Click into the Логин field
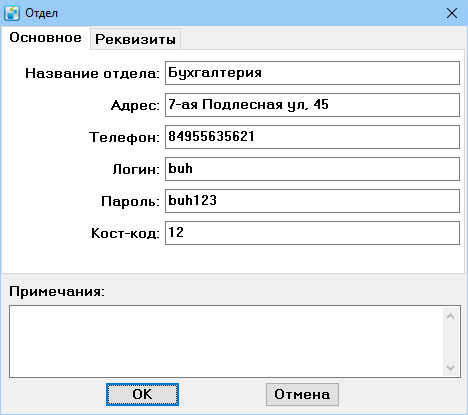Screen dimensions: 468x415 click(312, 169)
